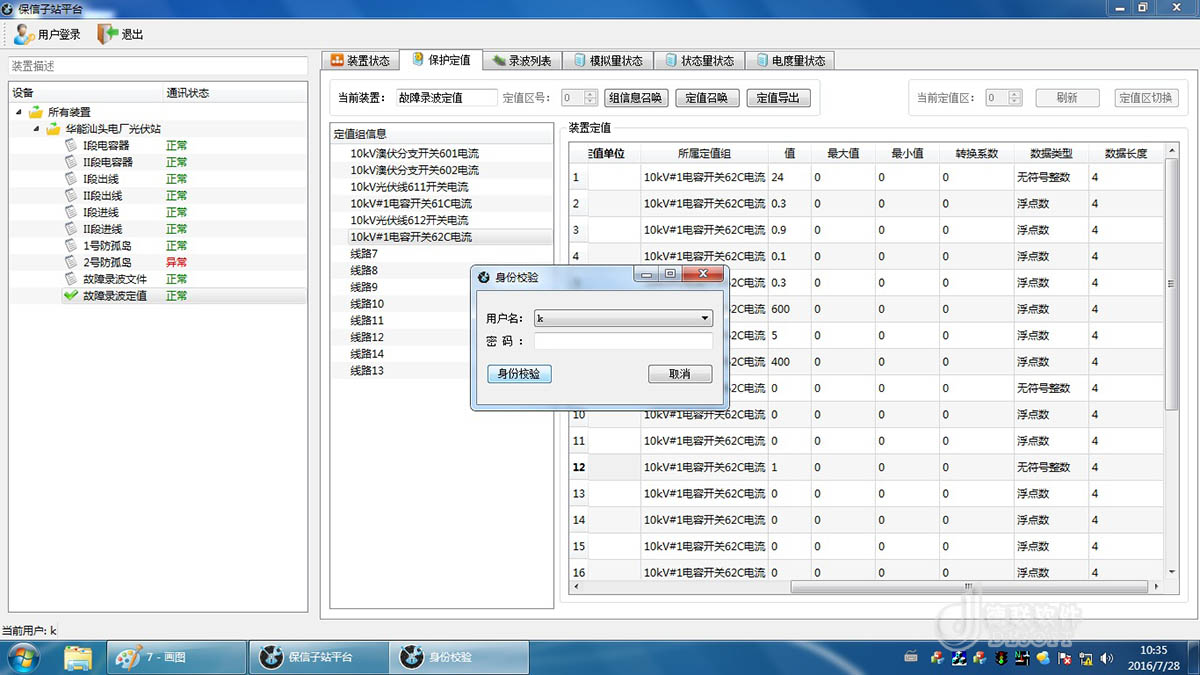Open the 录波列表 tab
This screenshot has width=1200, height=675.
521,61
